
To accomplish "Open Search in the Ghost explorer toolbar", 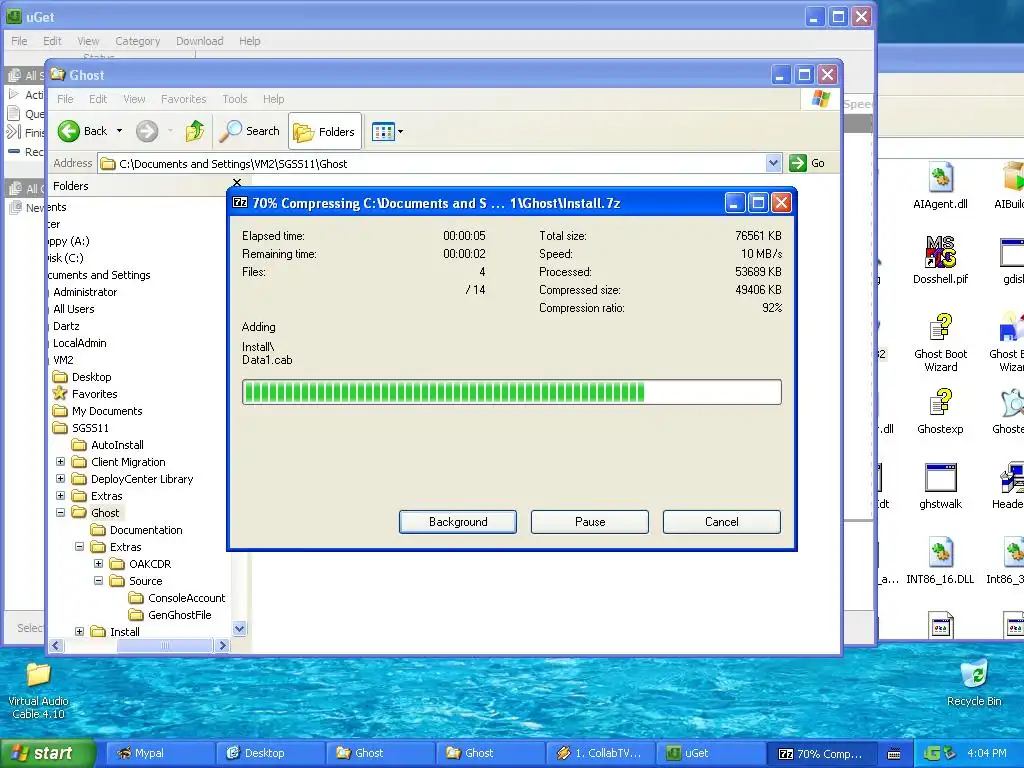I will 249,131.
